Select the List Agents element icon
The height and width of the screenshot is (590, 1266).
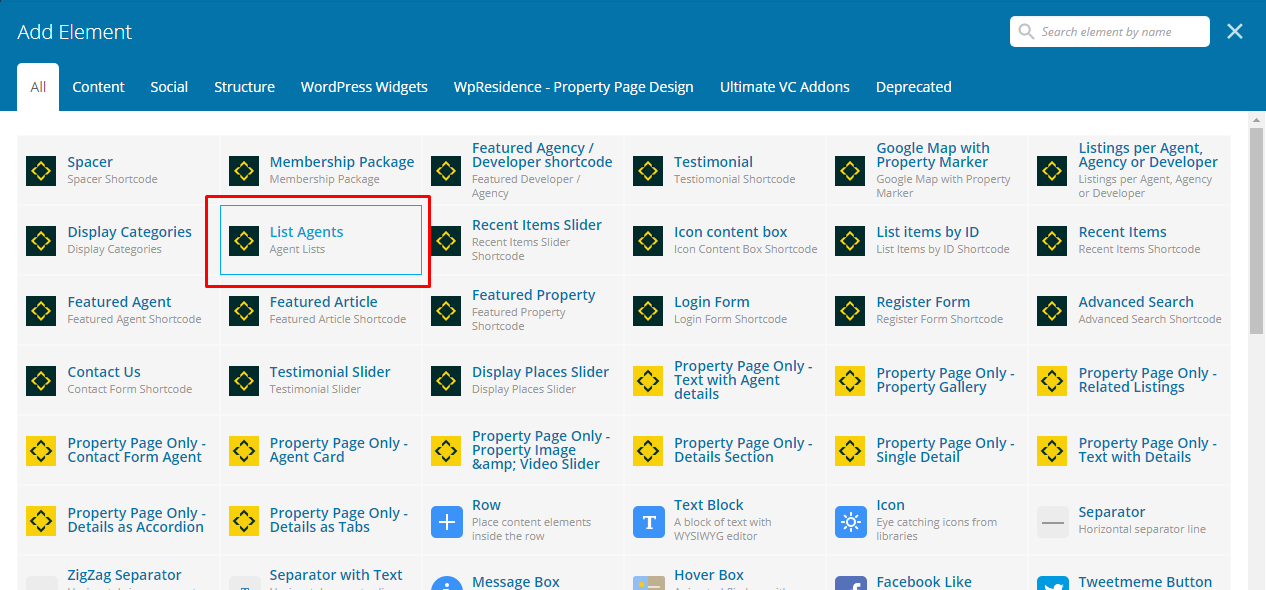pos(244,241)
